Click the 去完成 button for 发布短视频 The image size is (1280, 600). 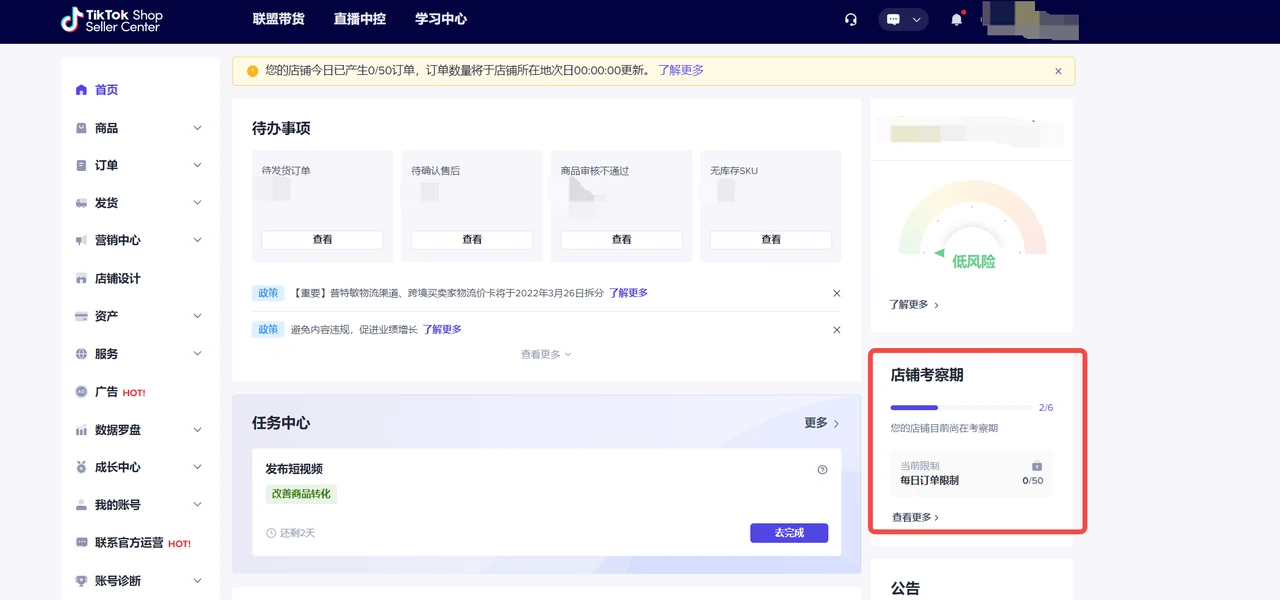(789, 533)
